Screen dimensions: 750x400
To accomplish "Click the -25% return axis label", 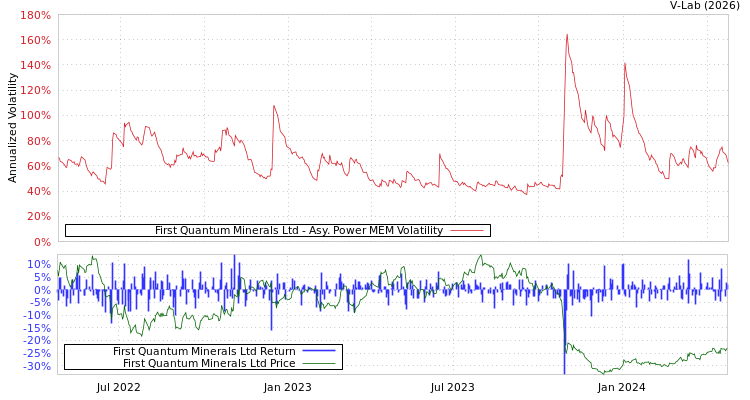I will (35, 353).
